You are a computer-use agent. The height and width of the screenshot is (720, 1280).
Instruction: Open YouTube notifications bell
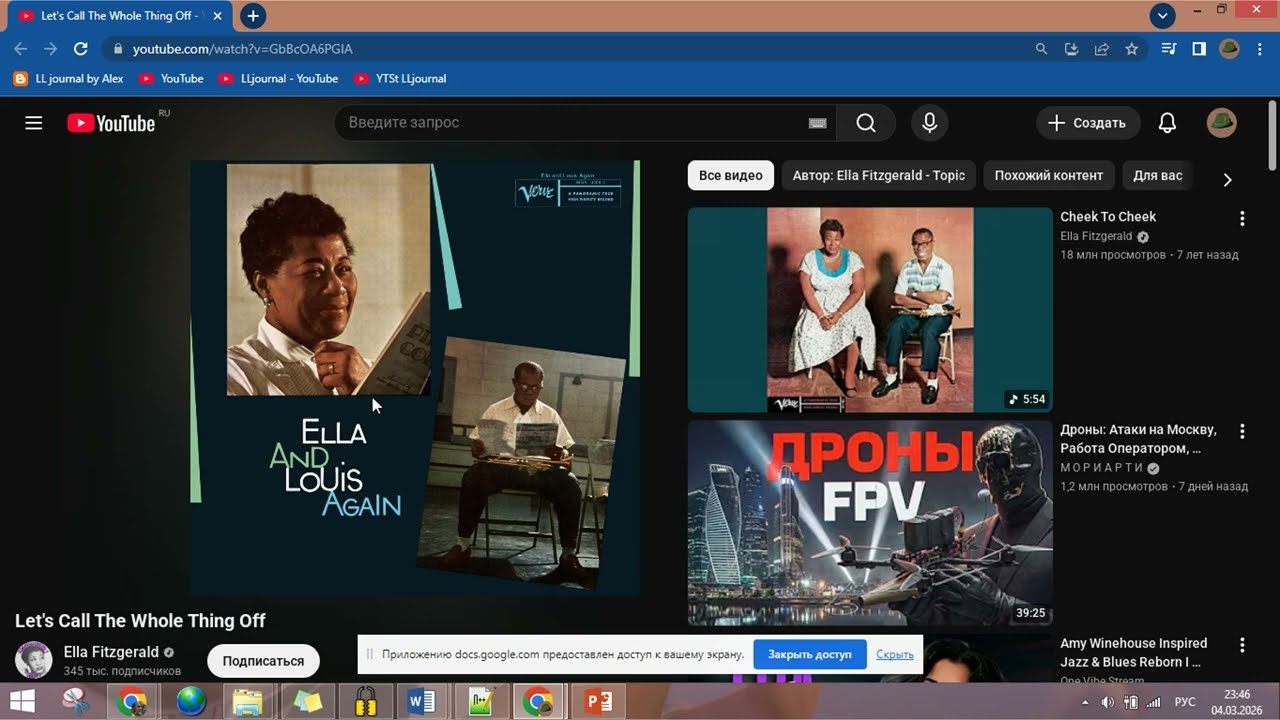pyautogui.click(x=1167, y=123)
